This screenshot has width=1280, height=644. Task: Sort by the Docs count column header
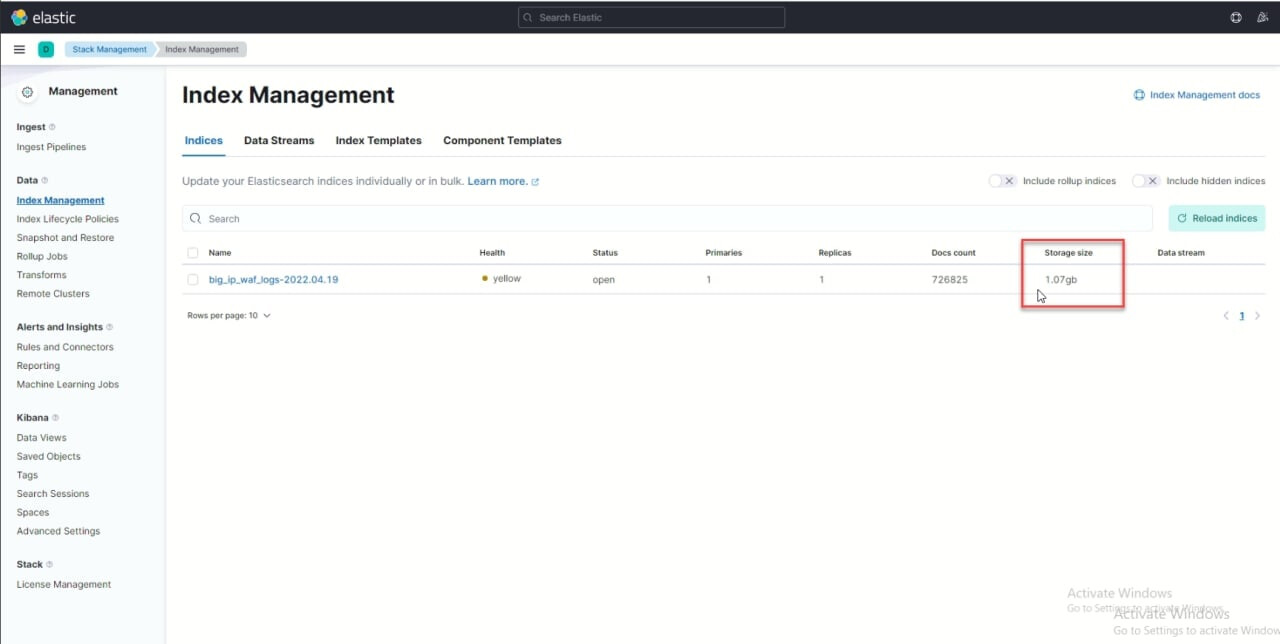coord(953,253)
